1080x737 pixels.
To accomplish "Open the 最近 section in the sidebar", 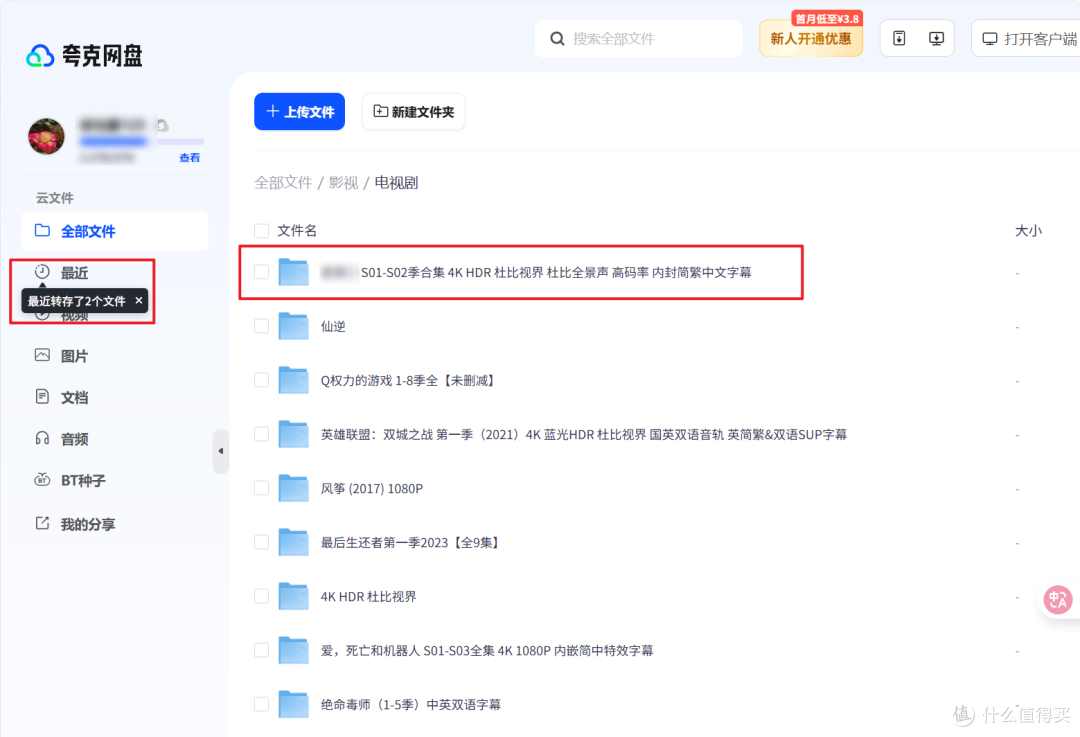I will (x=74, y=273).
